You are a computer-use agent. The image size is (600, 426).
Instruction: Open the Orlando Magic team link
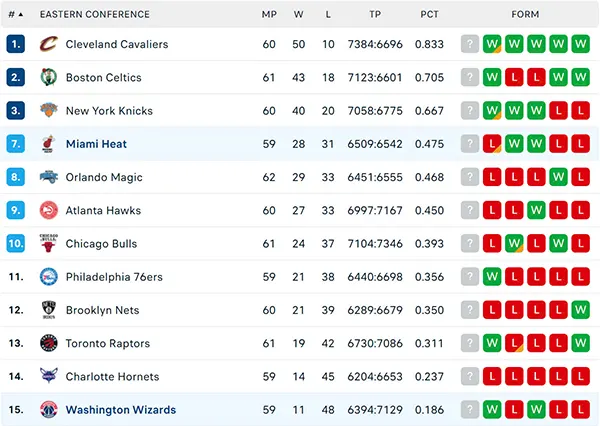(x=104, y=177)
